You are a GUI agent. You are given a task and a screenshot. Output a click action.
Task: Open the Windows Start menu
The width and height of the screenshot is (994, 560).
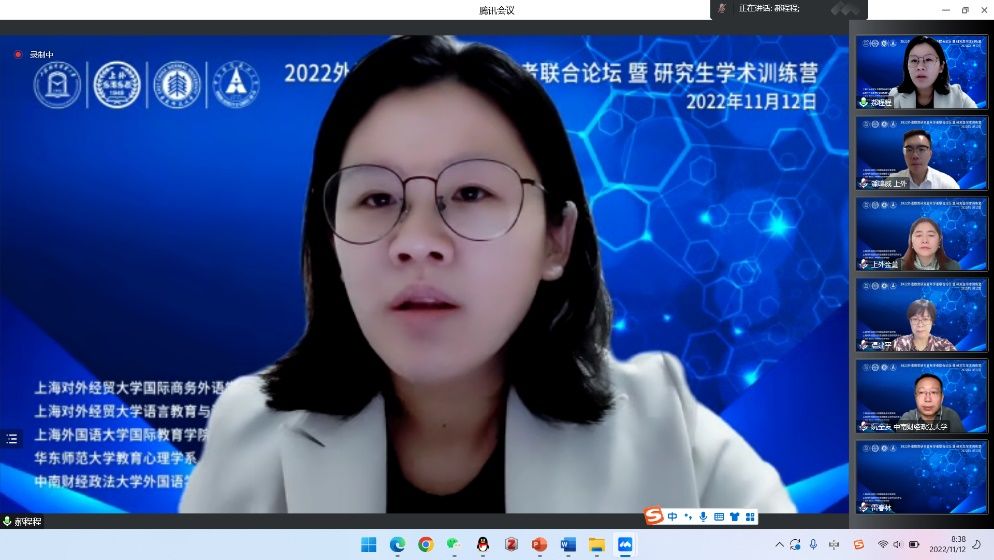point(369,544)
